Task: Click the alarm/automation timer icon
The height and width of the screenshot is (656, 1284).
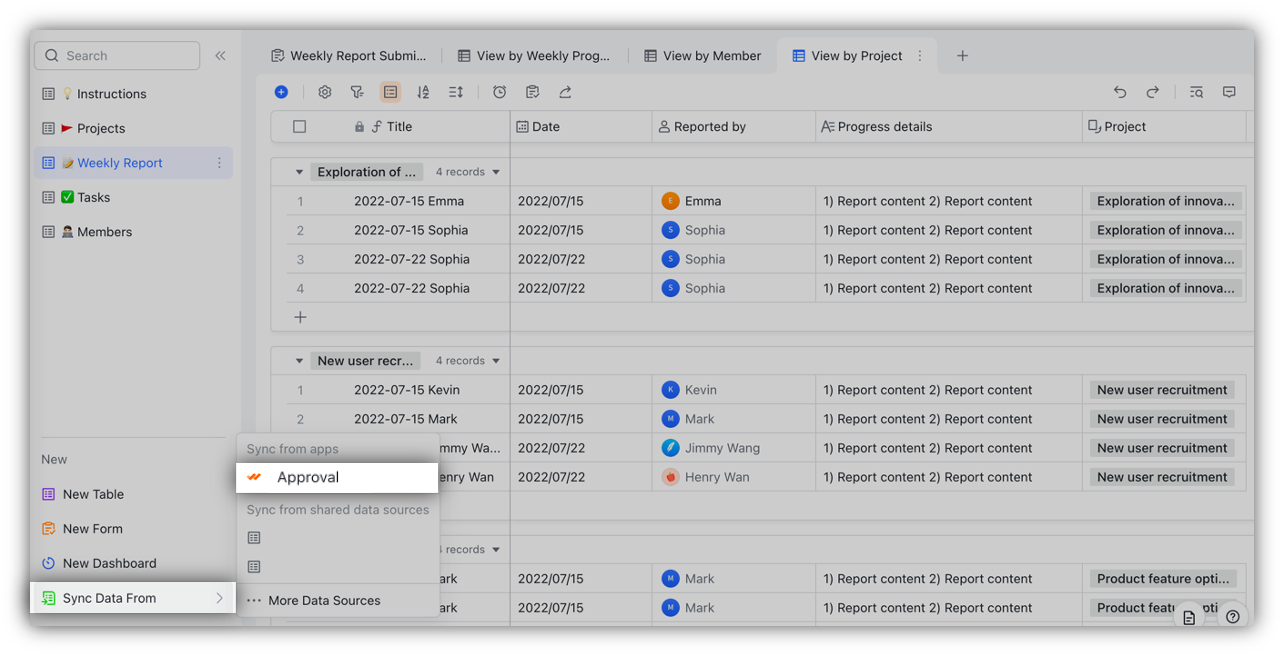Action: pos(499,91)
